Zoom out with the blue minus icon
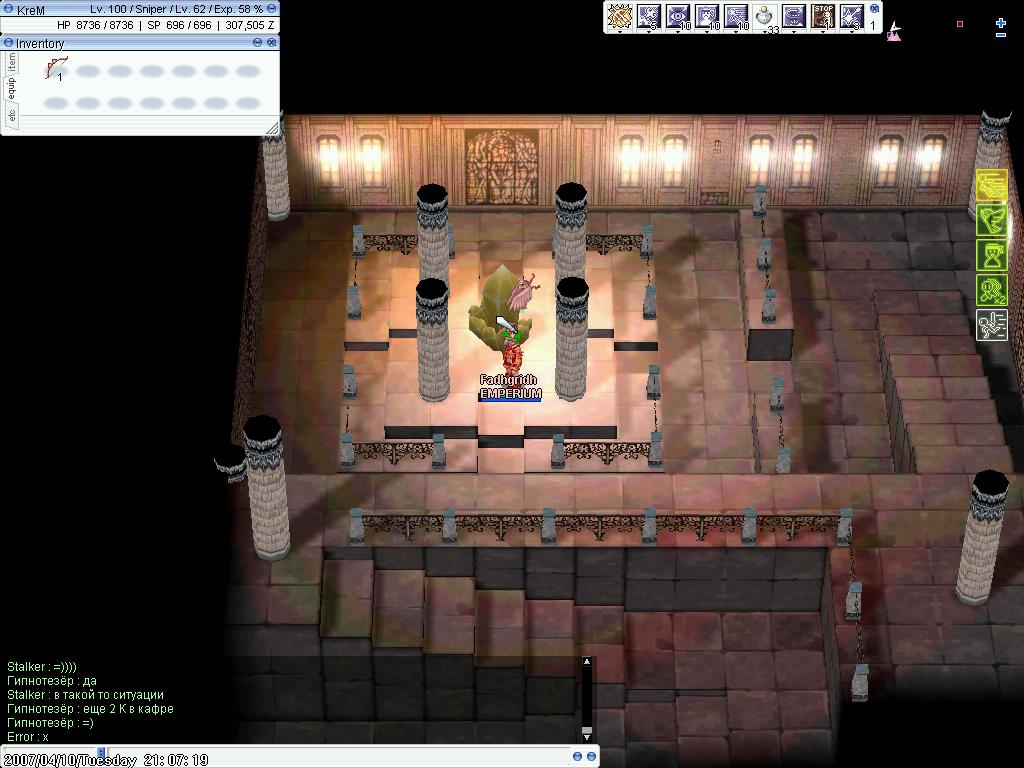This screenshot has height=768, width=1024. click(x=1001, y=35)
